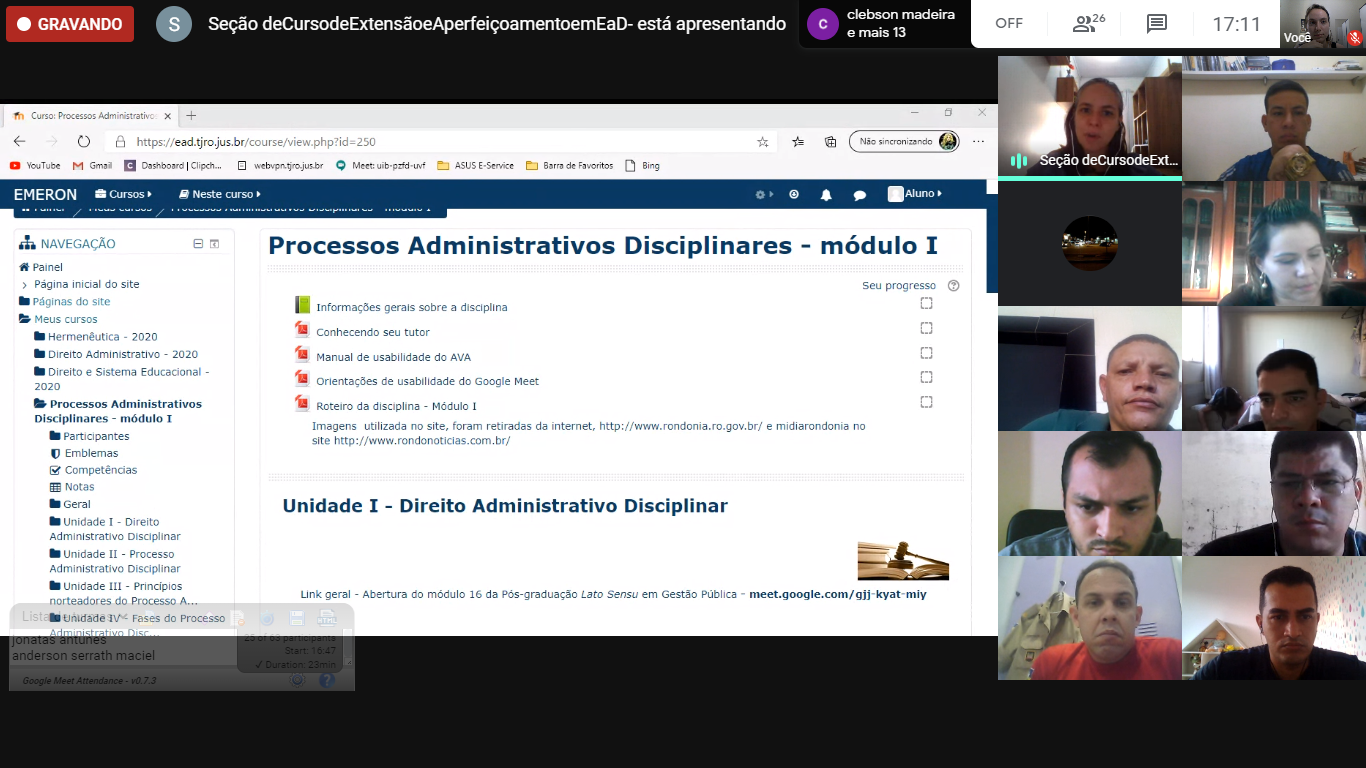Open the Google Meet chat icon

[x=1157, y=24]
